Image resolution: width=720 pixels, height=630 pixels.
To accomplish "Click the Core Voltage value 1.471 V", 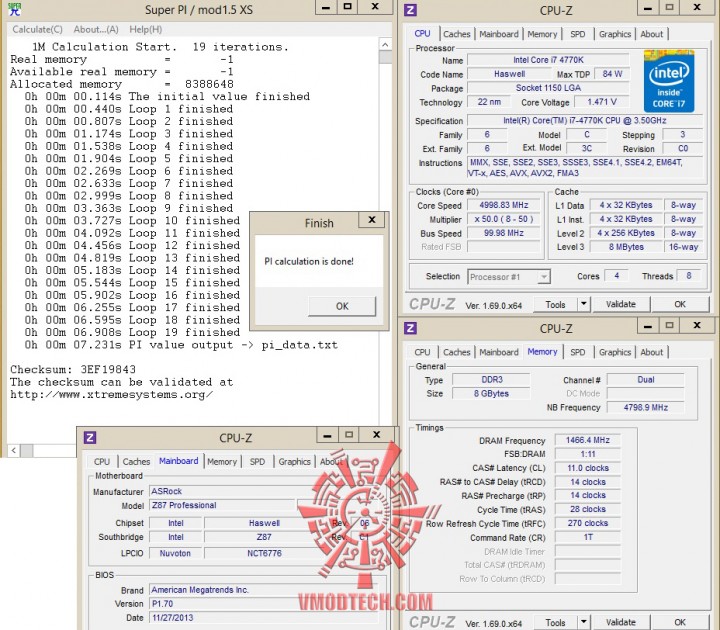I will [x=602, y=102].
